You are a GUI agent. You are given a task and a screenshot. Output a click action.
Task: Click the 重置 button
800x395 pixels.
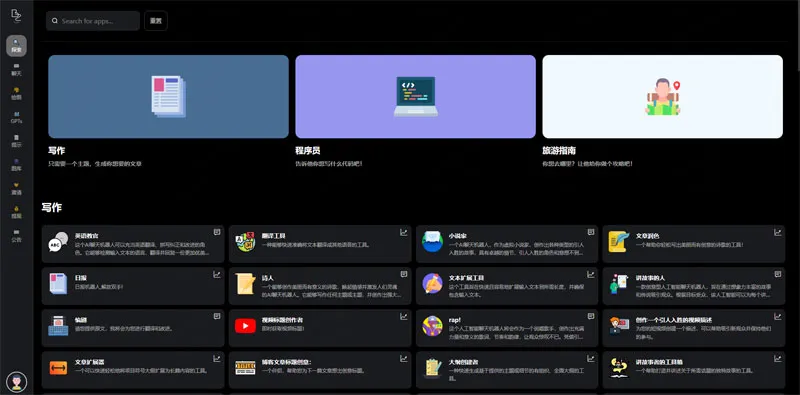click(x=156, y=21)
